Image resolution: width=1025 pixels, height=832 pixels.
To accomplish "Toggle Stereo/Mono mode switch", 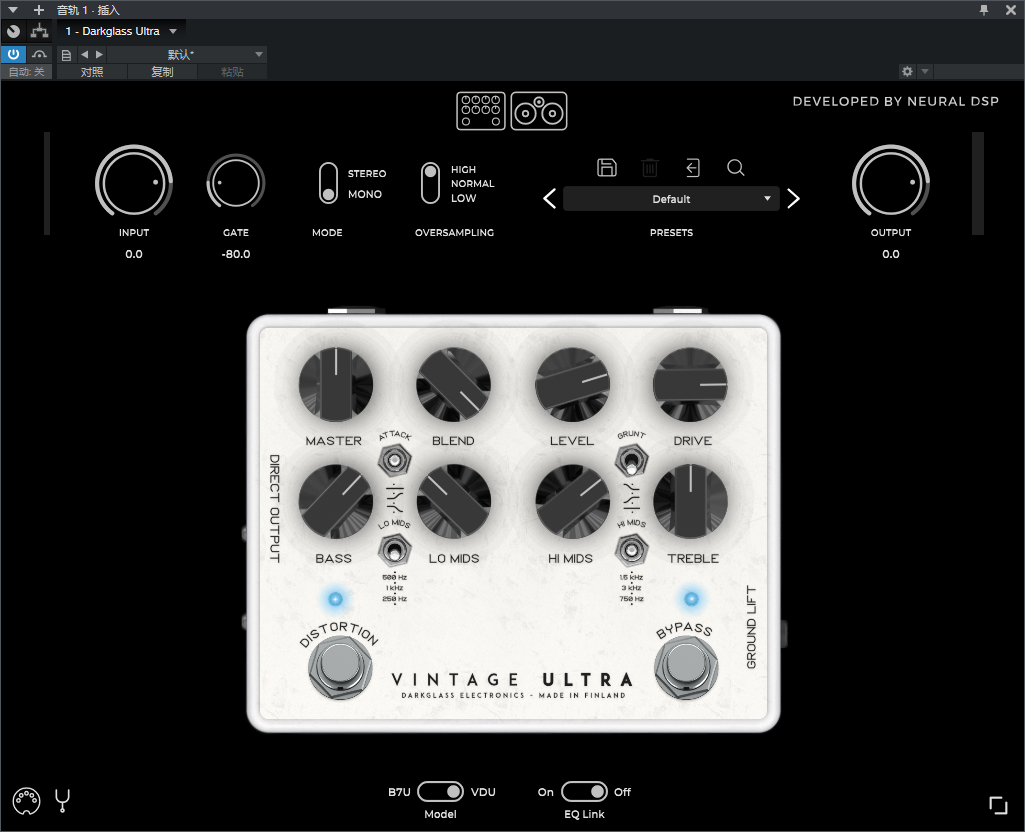I will click(328, 184).
